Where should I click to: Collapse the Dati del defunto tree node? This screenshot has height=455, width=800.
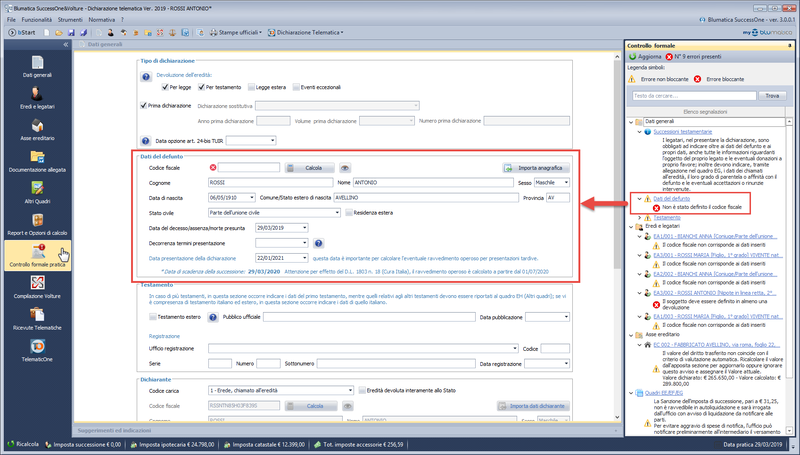639,198
